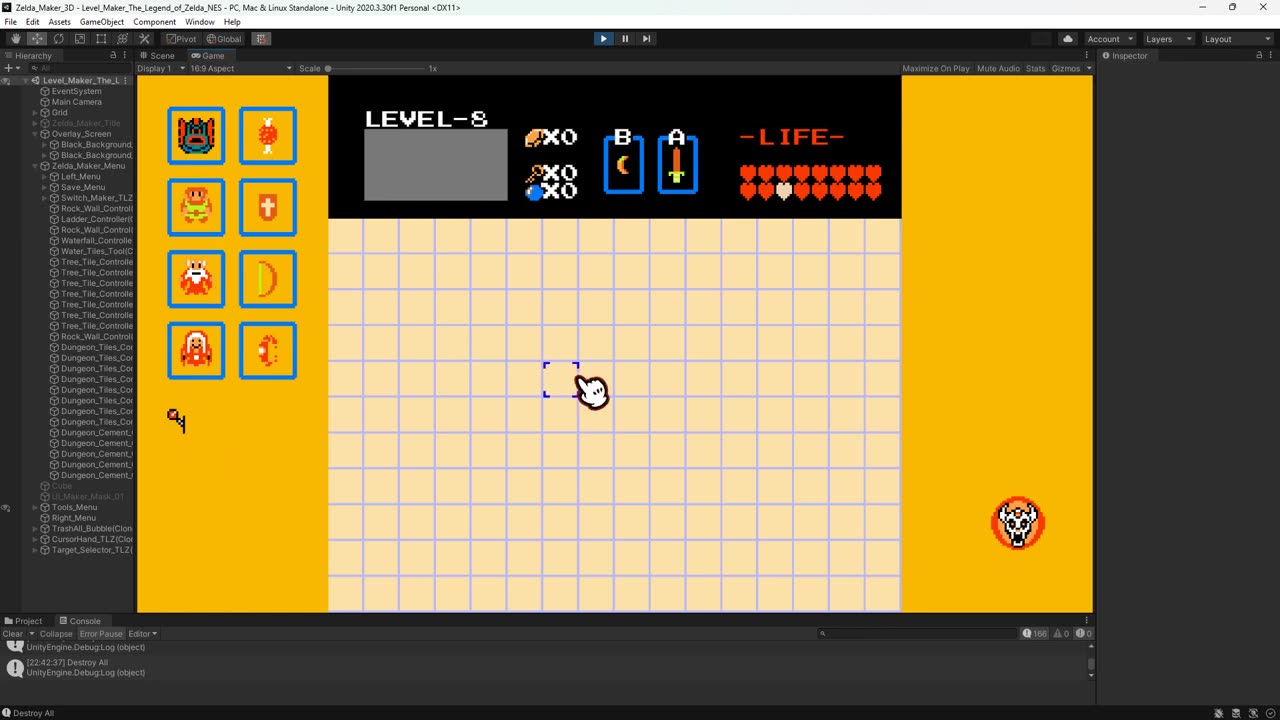Click the small key tool icon

[176, 420]
